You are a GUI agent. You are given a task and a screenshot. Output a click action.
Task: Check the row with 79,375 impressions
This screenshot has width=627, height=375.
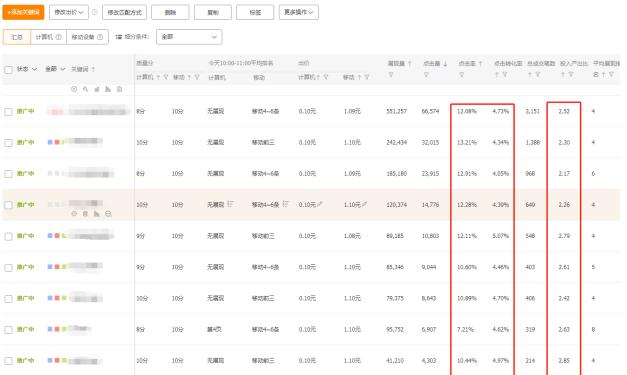click(8, 299)
